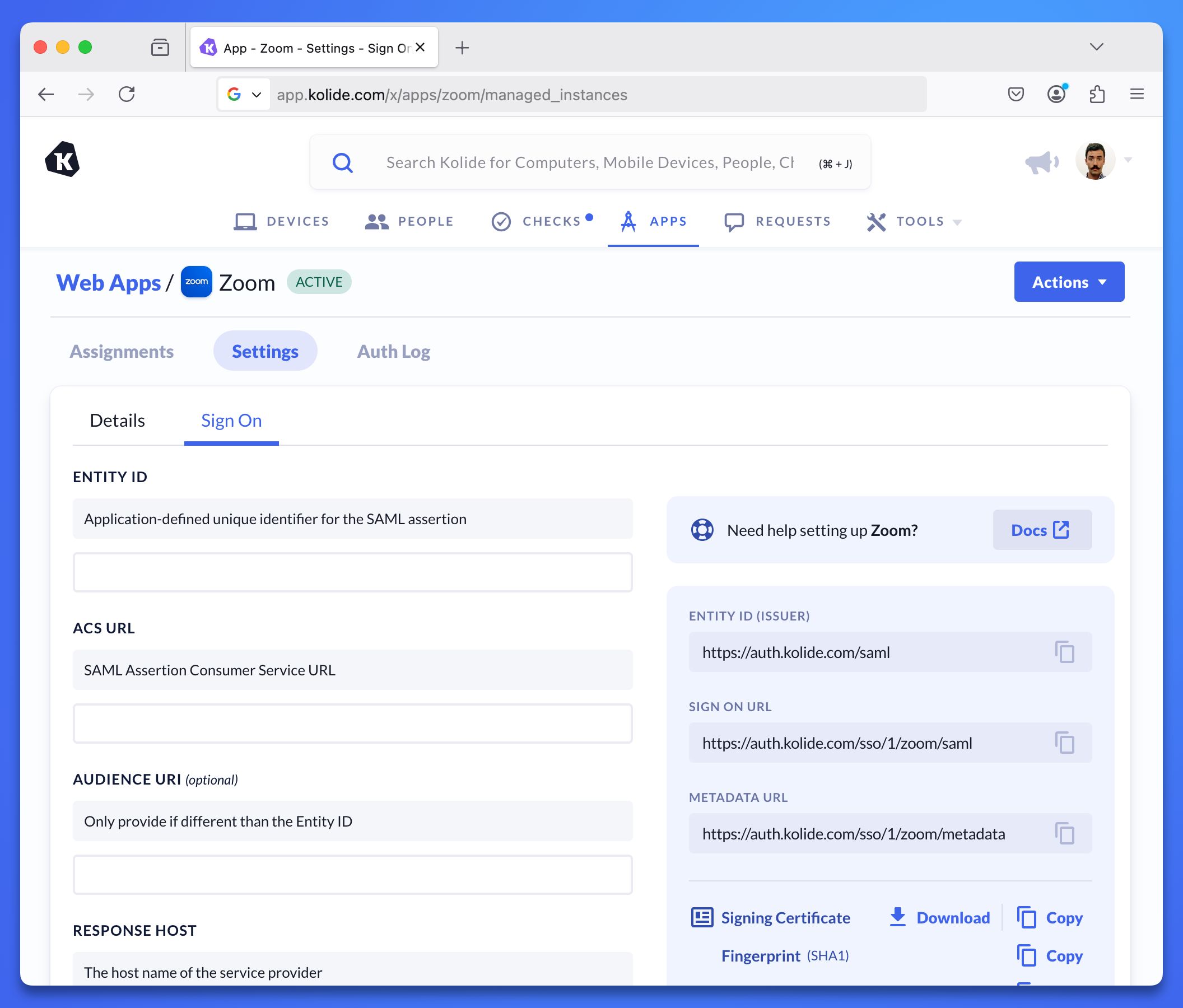
Task: Go to the Assignments tab
Action: point(122,352)
